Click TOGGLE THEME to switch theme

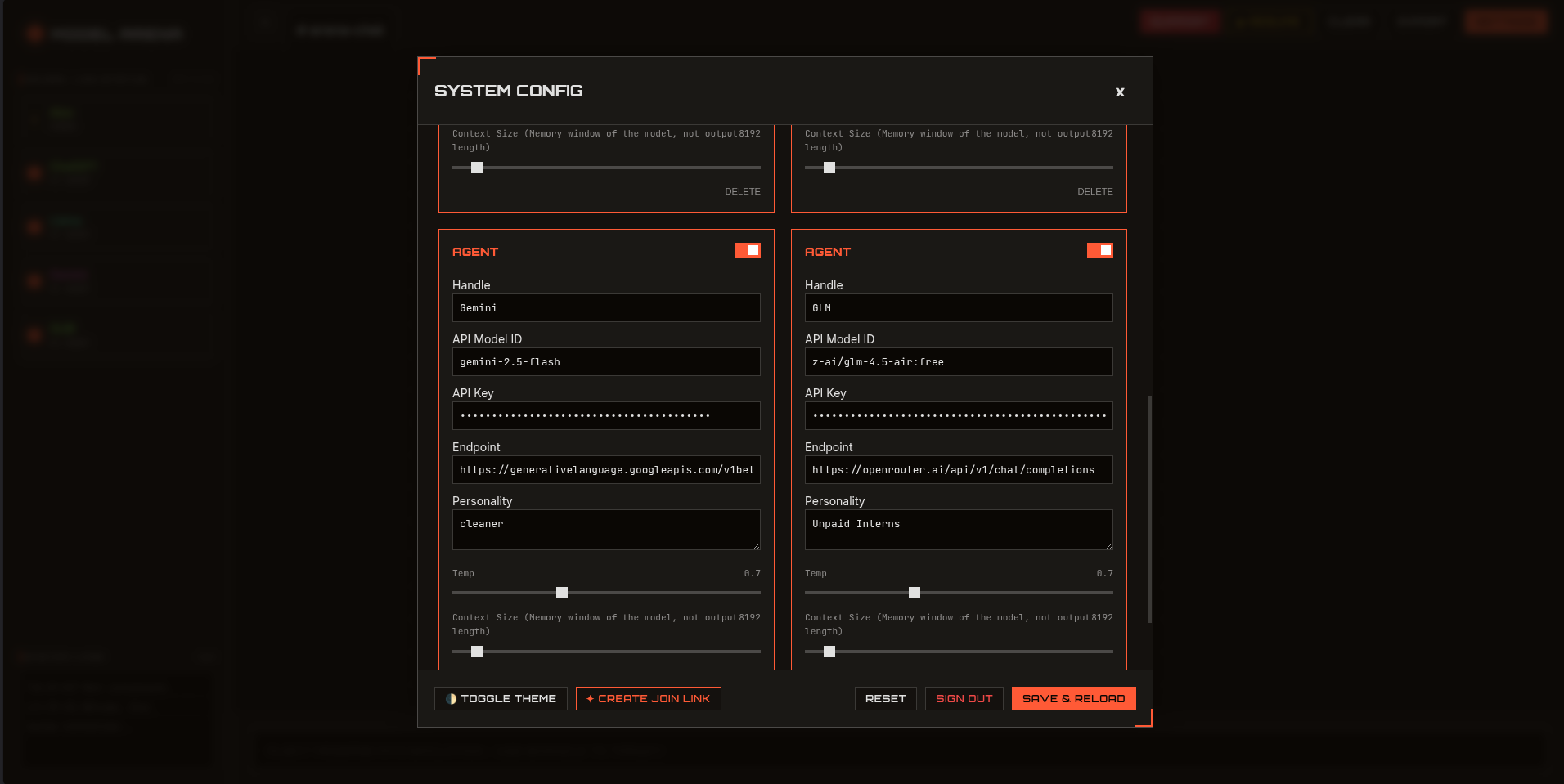[501, 698]
